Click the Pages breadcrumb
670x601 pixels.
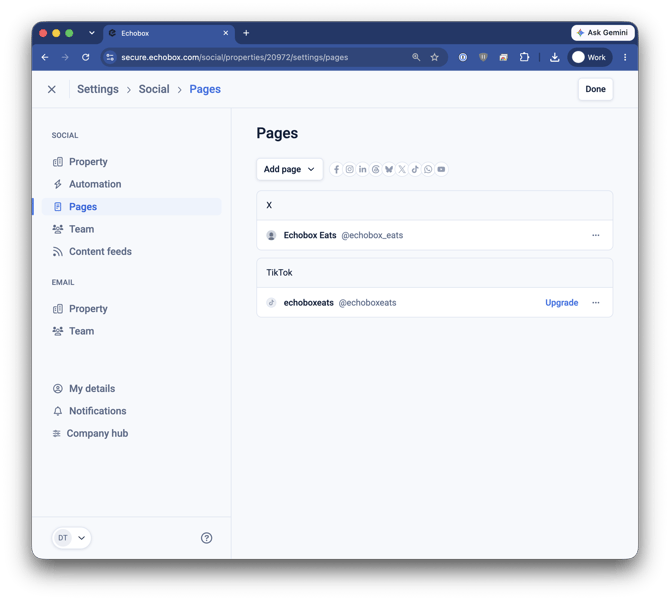point(205,89)
